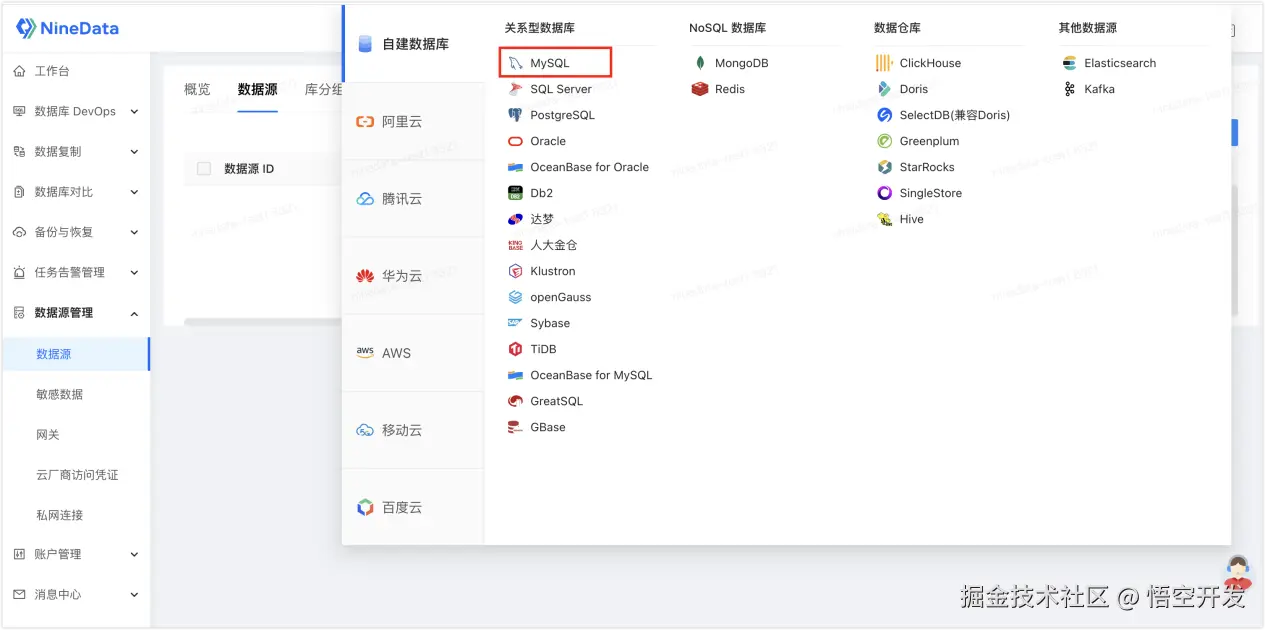Click the SelectDB icon
1265x630 pixels.
tap(884, 115)
